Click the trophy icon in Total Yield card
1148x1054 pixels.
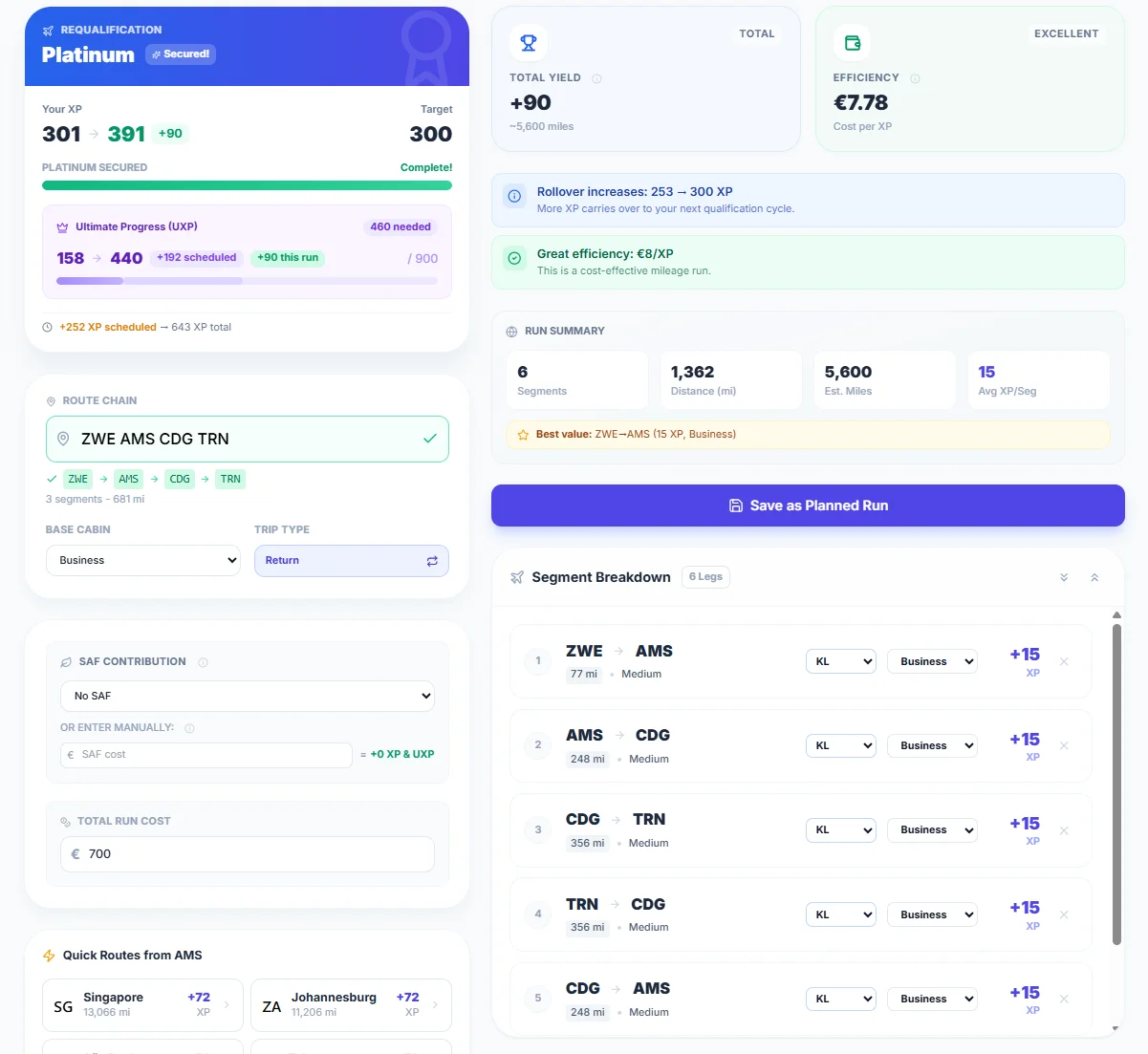click(529, 43)
